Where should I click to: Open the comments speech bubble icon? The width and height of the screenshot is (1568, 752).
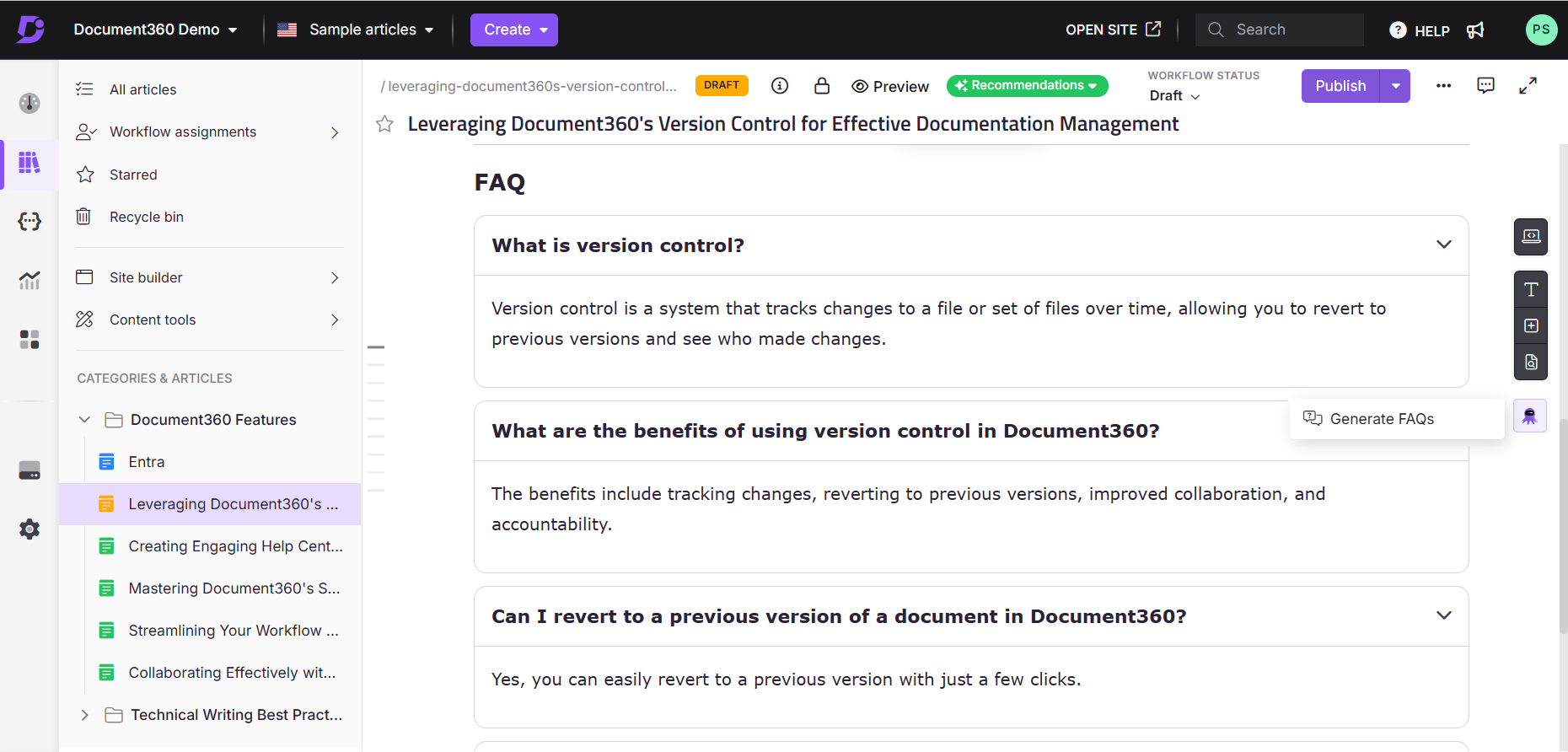pos(1485,86)
